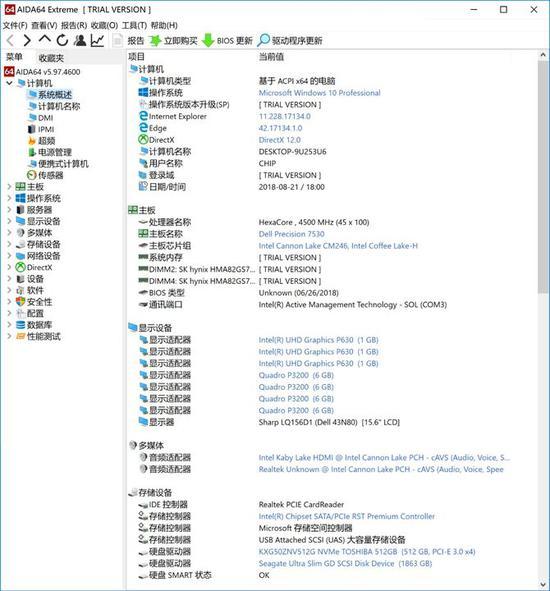Image resolution: width=550 pixels, height=591 pixels.
Task: Click the 驱动程序更新 magnifier icon
Action: pos(263,40)
